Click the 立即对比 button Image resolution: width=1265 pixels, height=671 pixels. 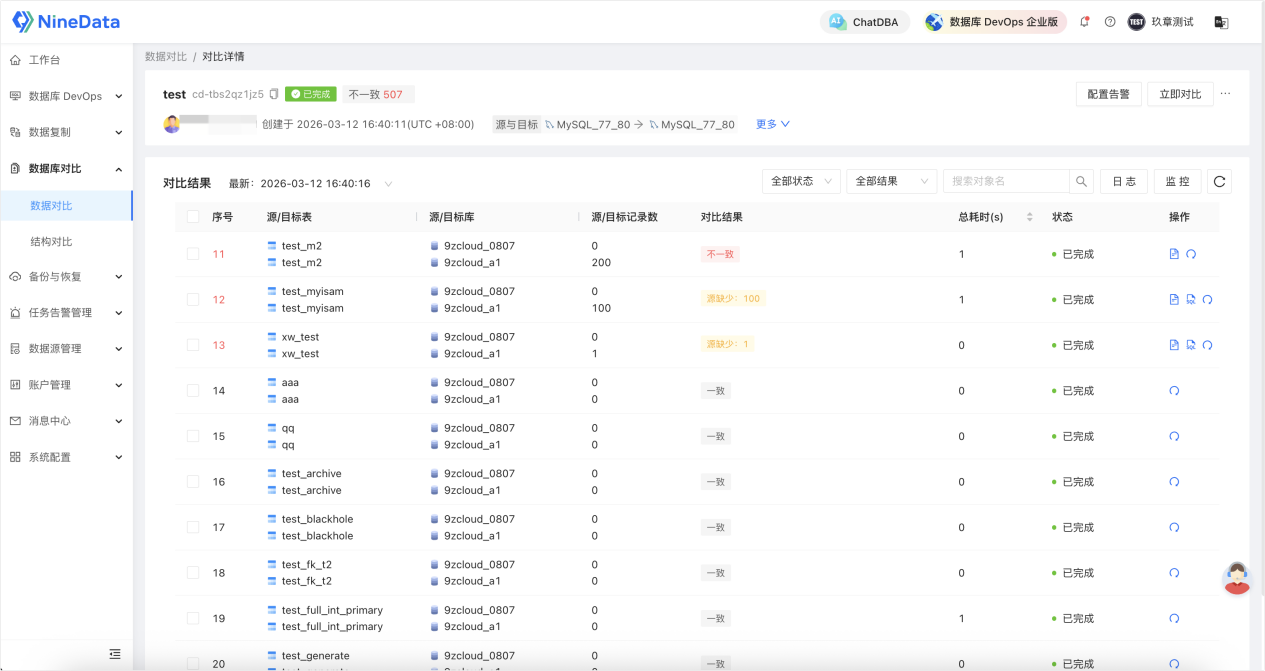tap(1180, 94)
